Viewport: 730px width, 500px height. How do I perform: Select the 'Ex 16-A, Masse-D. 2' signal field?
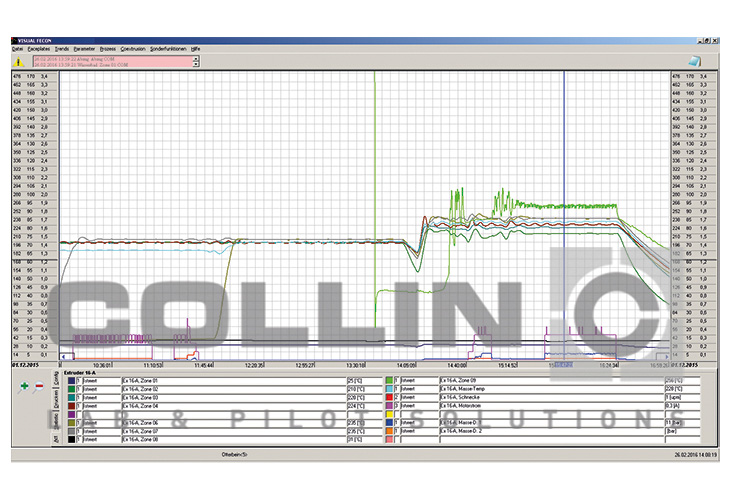(x=551, y=431)
